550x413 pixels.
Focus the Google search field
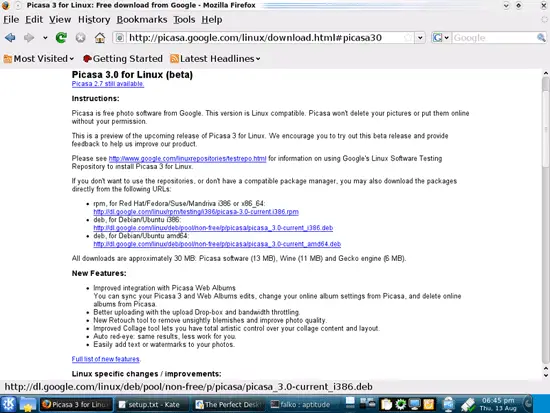tap(494, 38)
